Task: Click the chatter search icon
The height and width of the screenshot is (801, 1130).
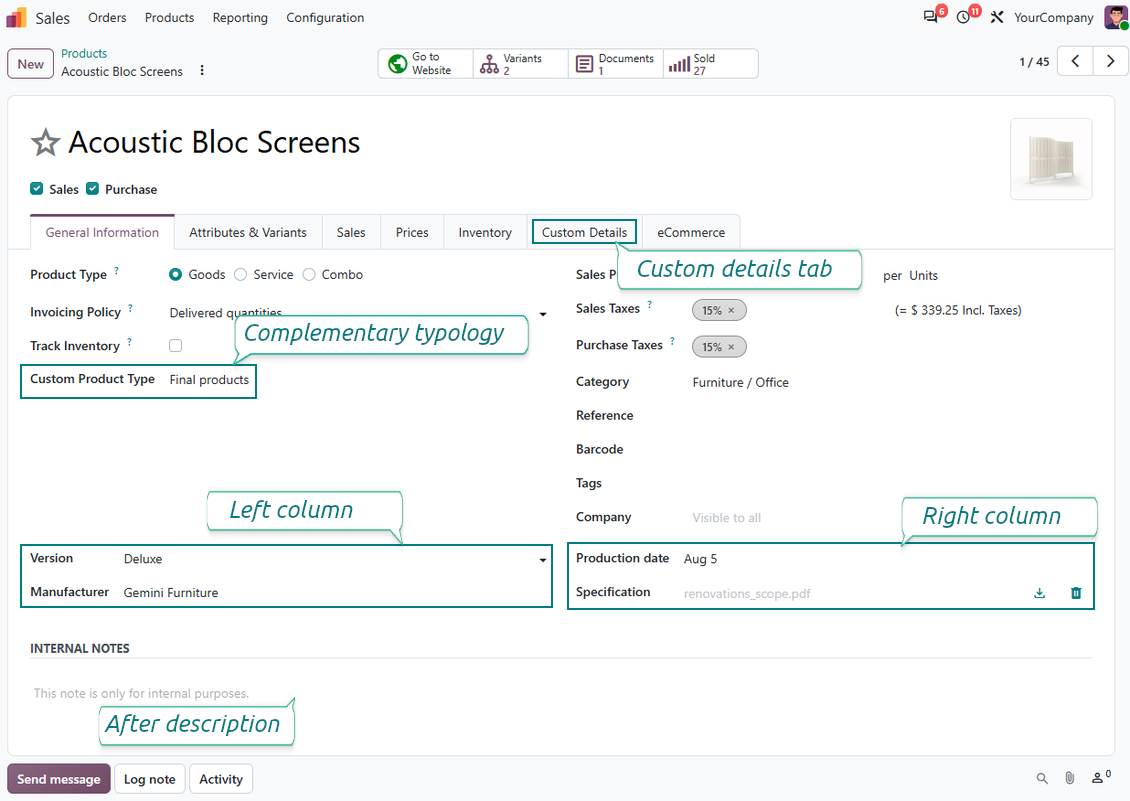Action: coord(1042,779)
